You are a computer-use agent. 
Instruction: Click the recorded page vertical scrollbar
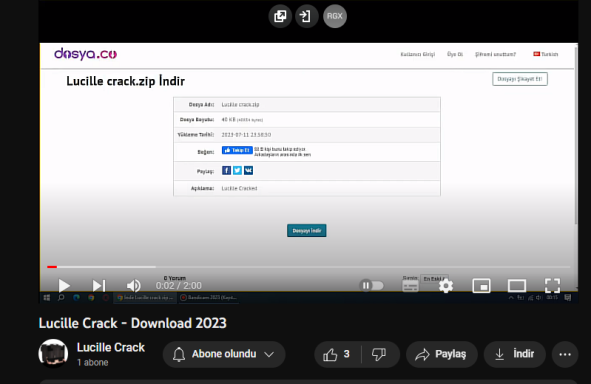[x=576, y=136]
